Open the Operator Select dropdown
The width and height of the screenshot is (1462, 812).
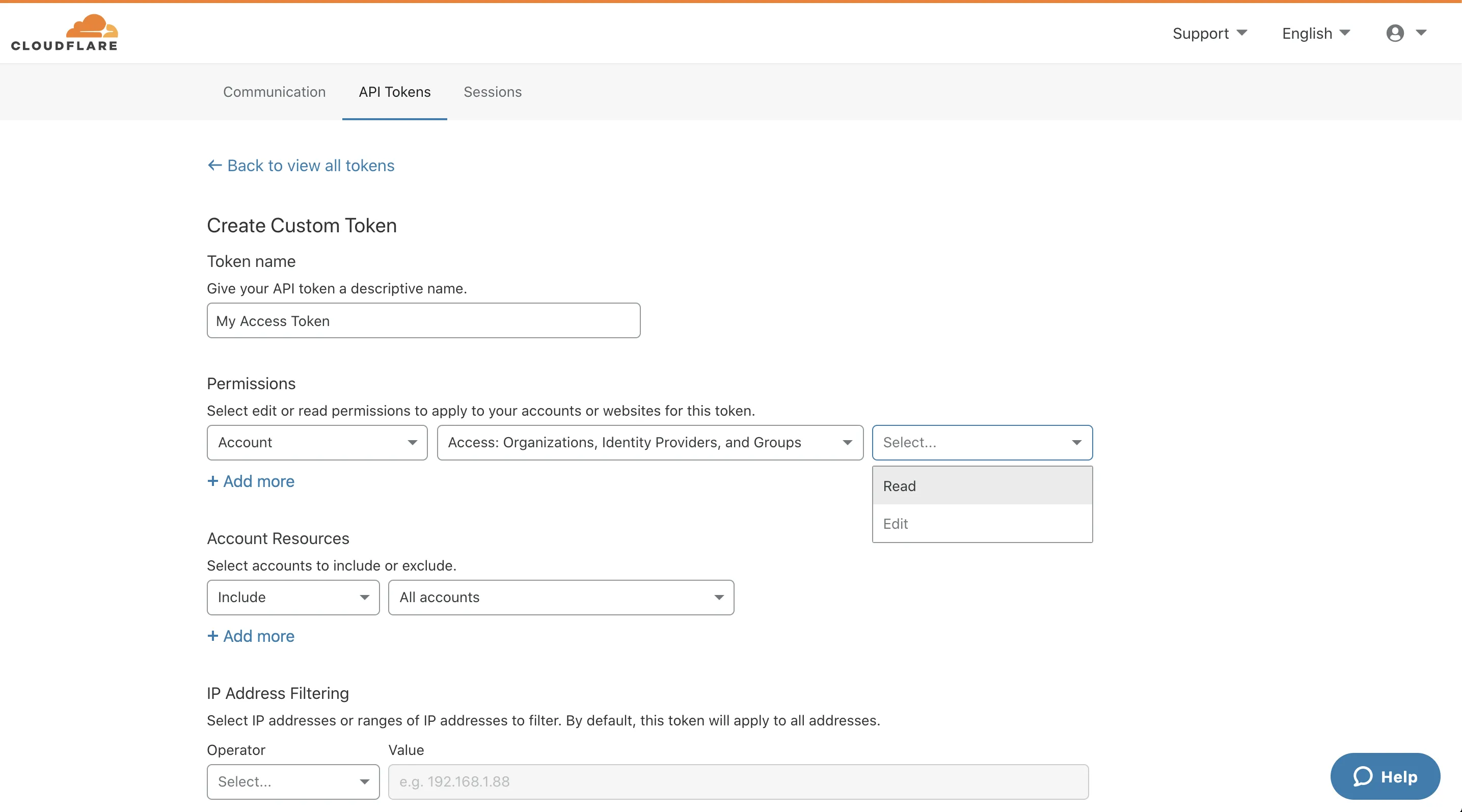click(x=292, y=781)
